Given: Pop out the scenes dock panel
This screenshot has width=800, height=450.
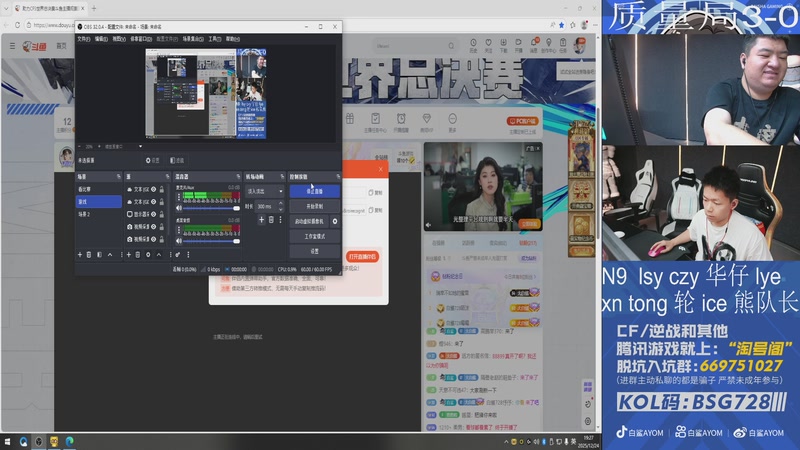Looking at the screenshot, I should (x=118, y=177).
